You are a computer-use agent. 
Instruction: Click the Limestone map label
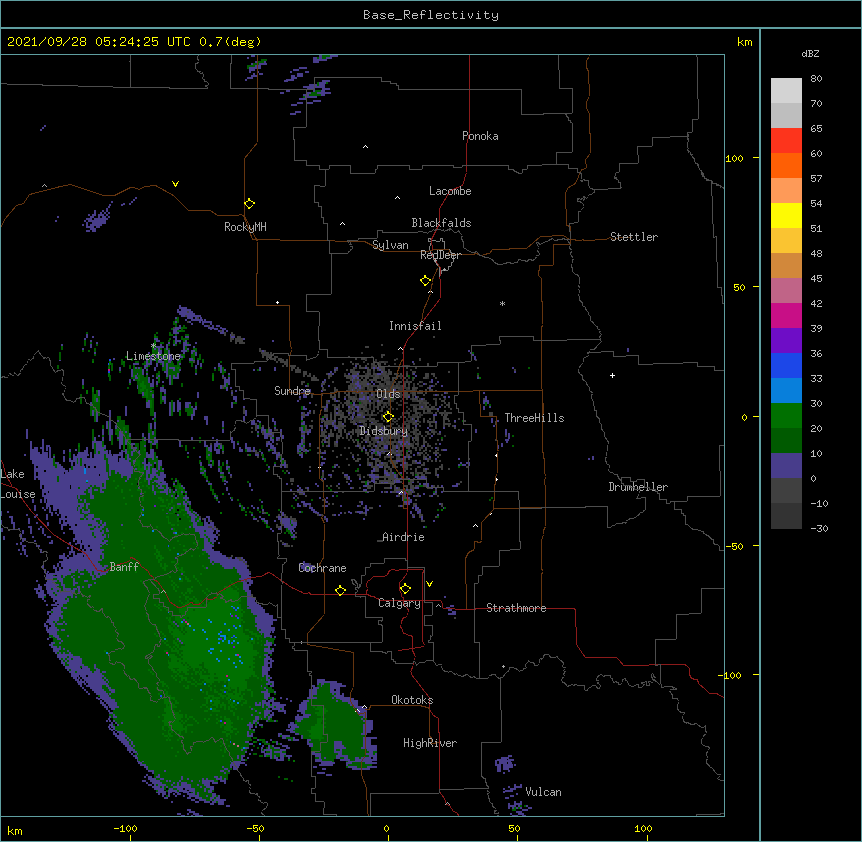(153, 356)
